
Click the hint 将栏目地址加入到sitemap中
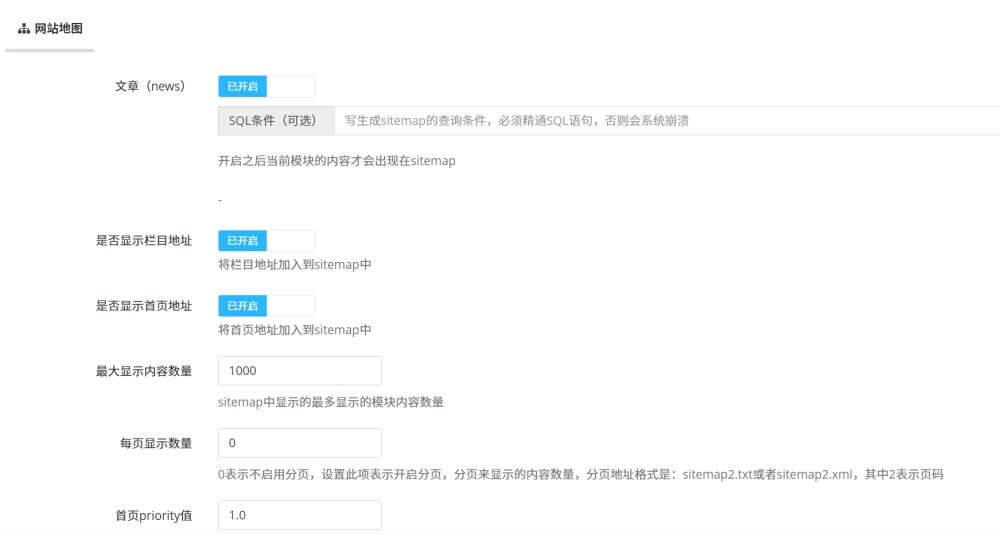tap(294, 265)
